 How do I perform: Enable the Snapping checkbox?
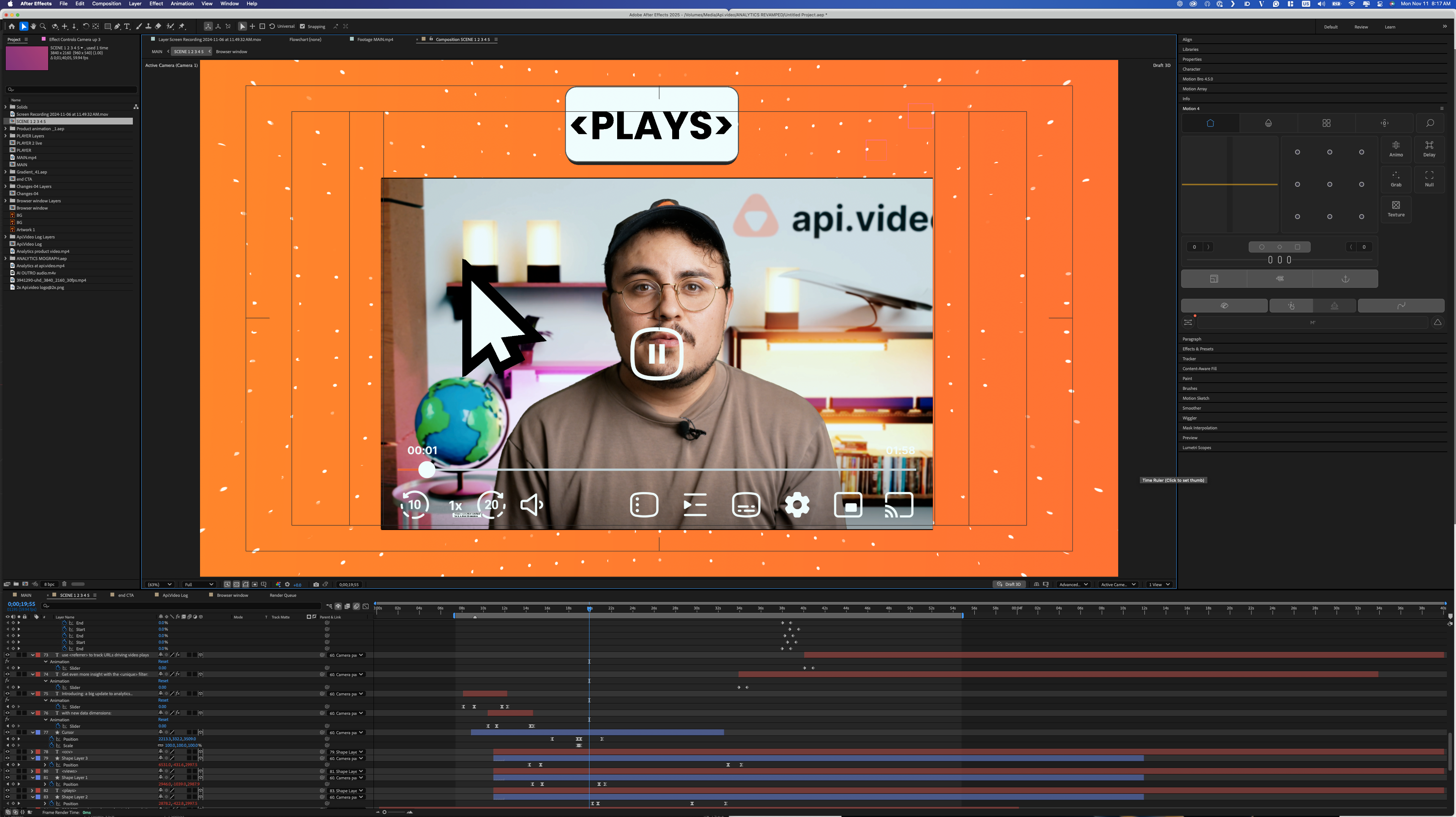(303, 26)
